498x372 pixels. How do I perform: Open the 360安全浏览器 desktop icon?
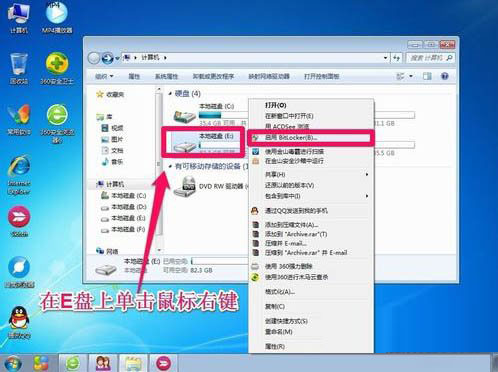(x=57, y=123)
